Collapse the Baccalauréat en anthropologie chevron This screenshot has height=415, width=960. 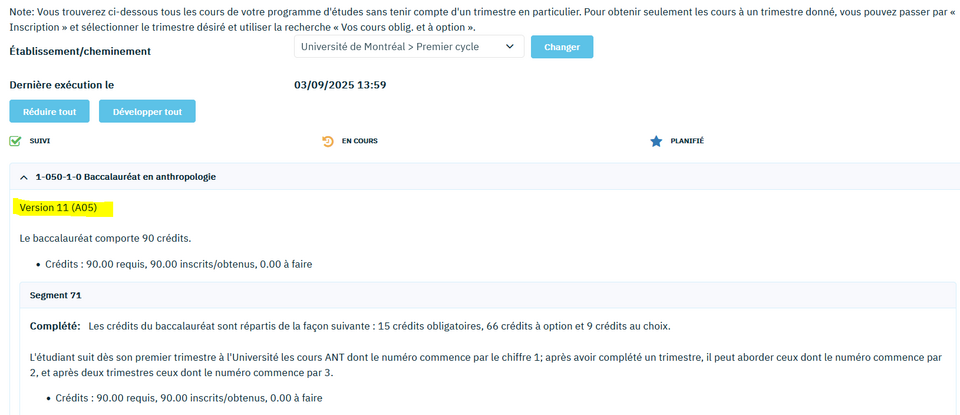tap(24, 177)
